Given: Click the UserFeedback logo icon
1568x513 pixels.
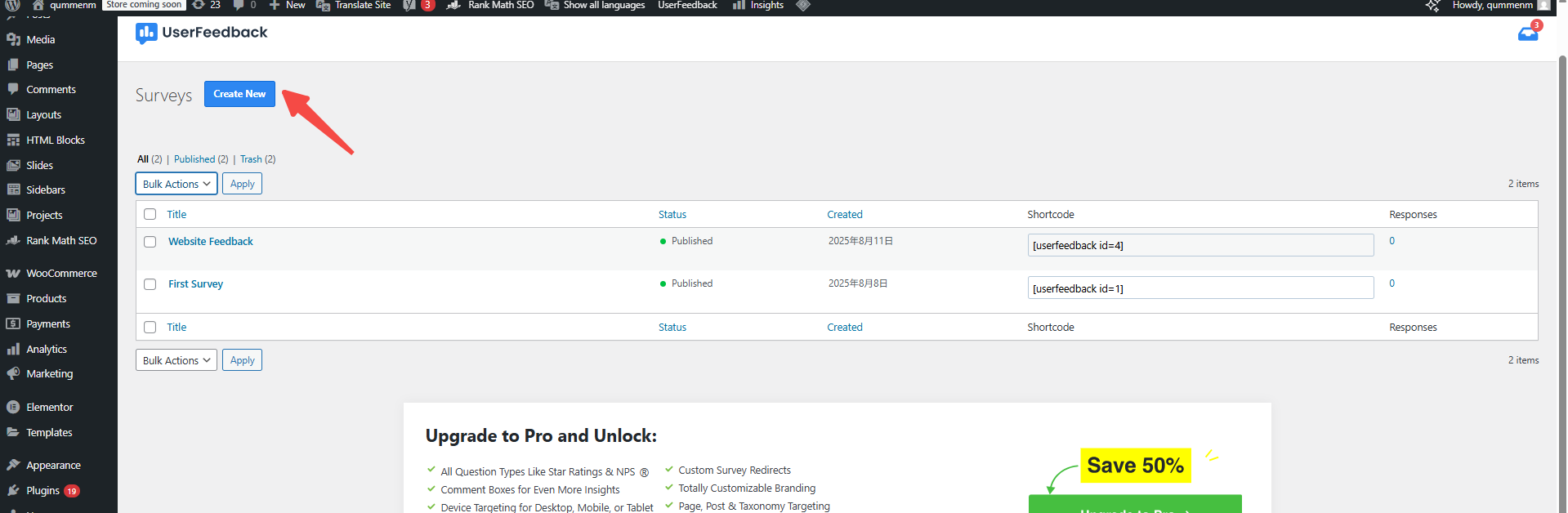Looking at the screenshot, I should click(146, 33).
